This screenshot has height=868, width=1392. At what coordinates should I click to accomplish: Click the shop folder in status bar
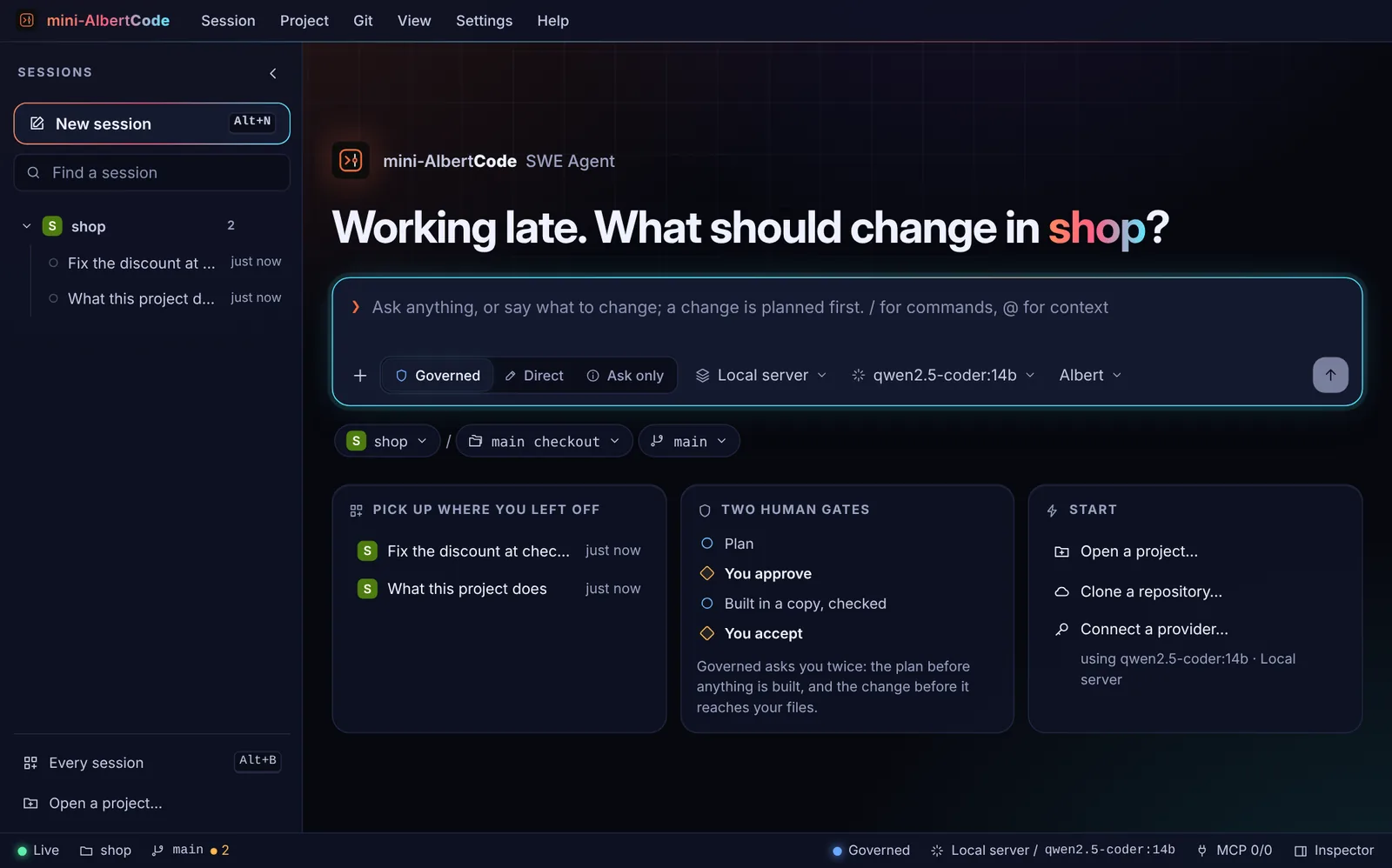click(105, 851)
